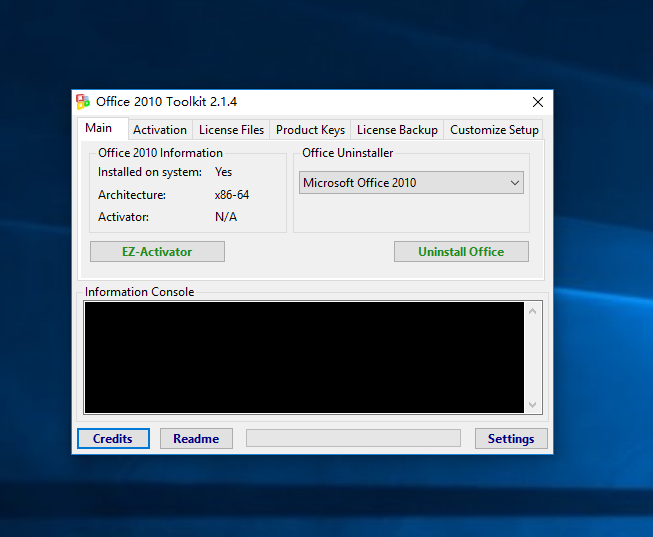The width and height of the screenshot is (653, 537).
Task: Click the 'N/A' activator value
Action: tap(226, 217)
